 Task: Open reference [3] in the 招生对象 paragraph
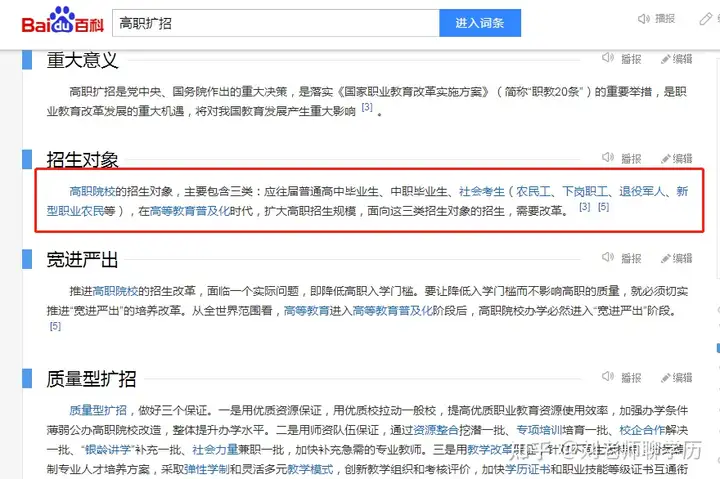[585, 207]
